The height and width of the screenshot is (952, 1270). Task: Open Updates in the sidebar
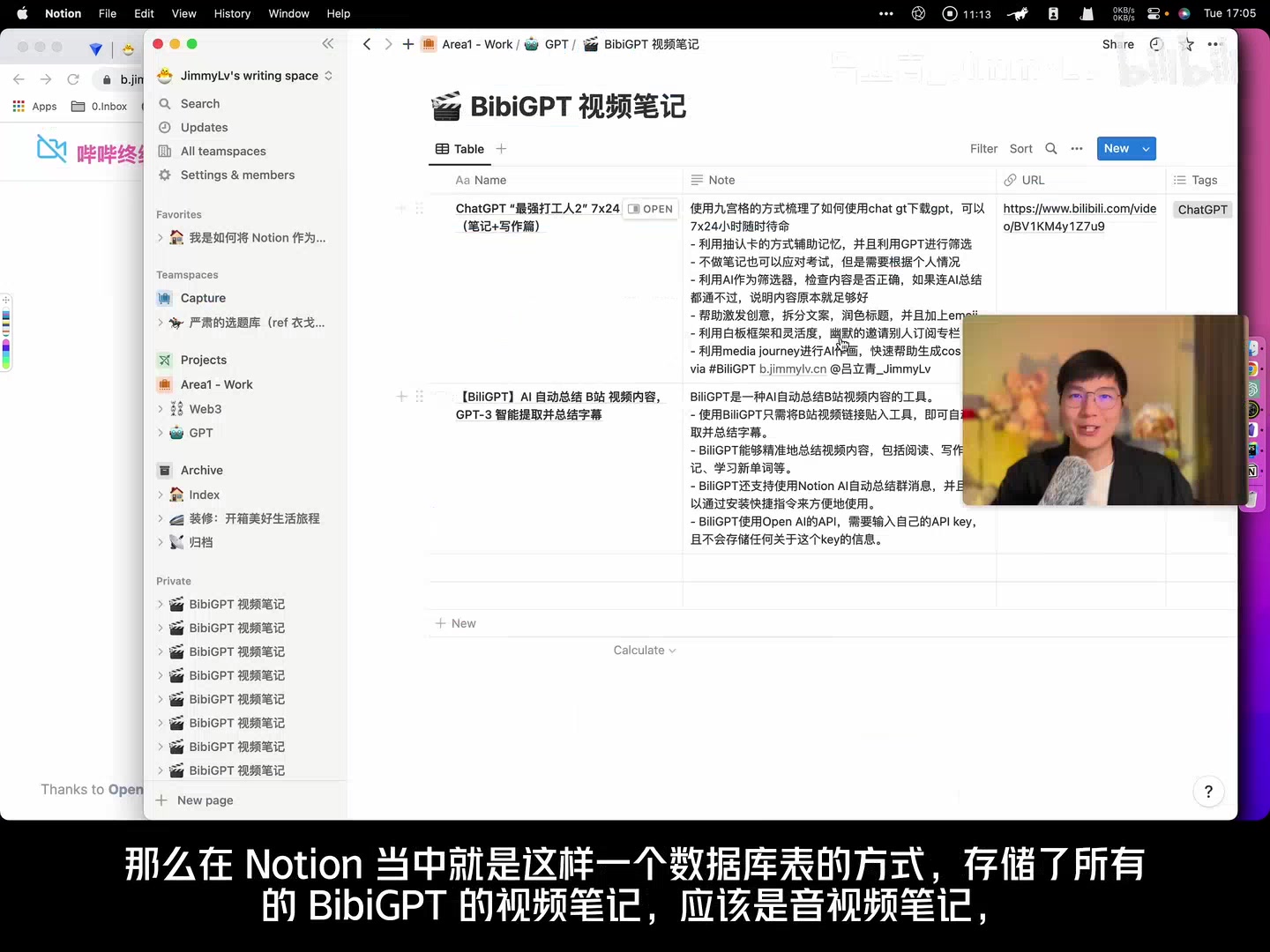click(203, 127)
